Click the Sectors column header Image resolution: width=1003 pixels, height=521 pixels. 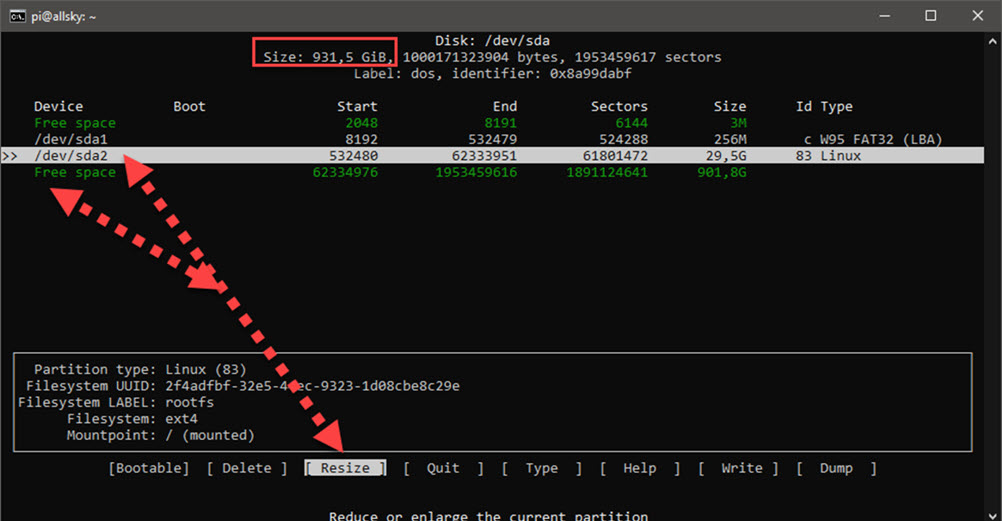coord(619,106)
